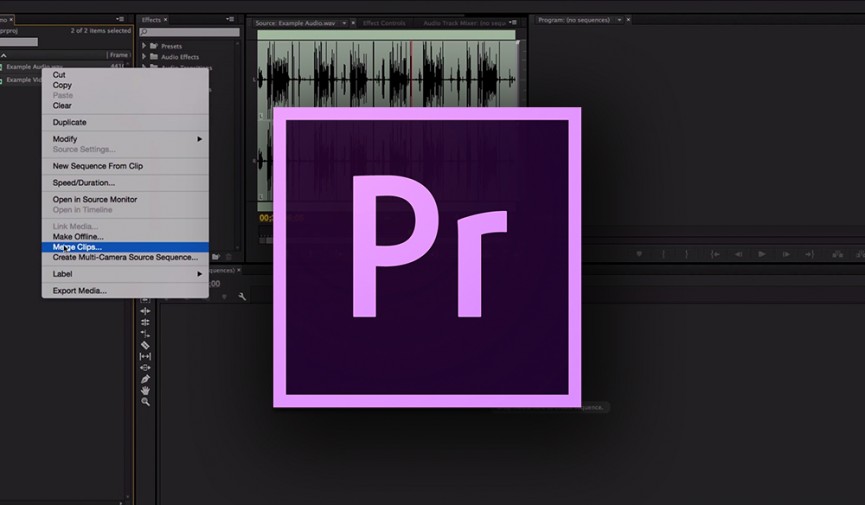Step back one frame in Program monitor
Screen dimensions: 865x505
pos(738,254)
